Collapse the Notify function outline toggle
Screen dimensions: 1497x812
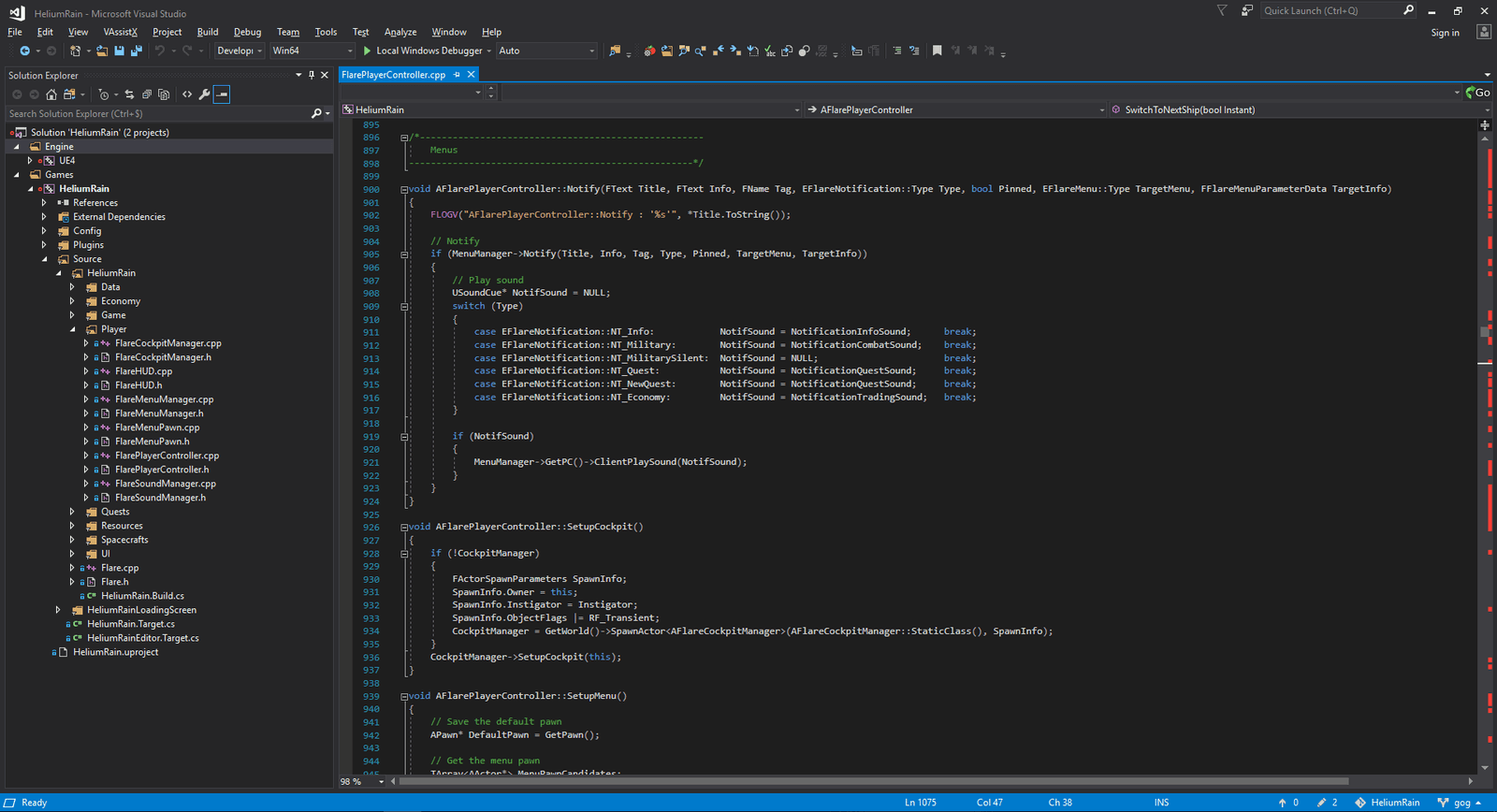(x=405, y=189)
